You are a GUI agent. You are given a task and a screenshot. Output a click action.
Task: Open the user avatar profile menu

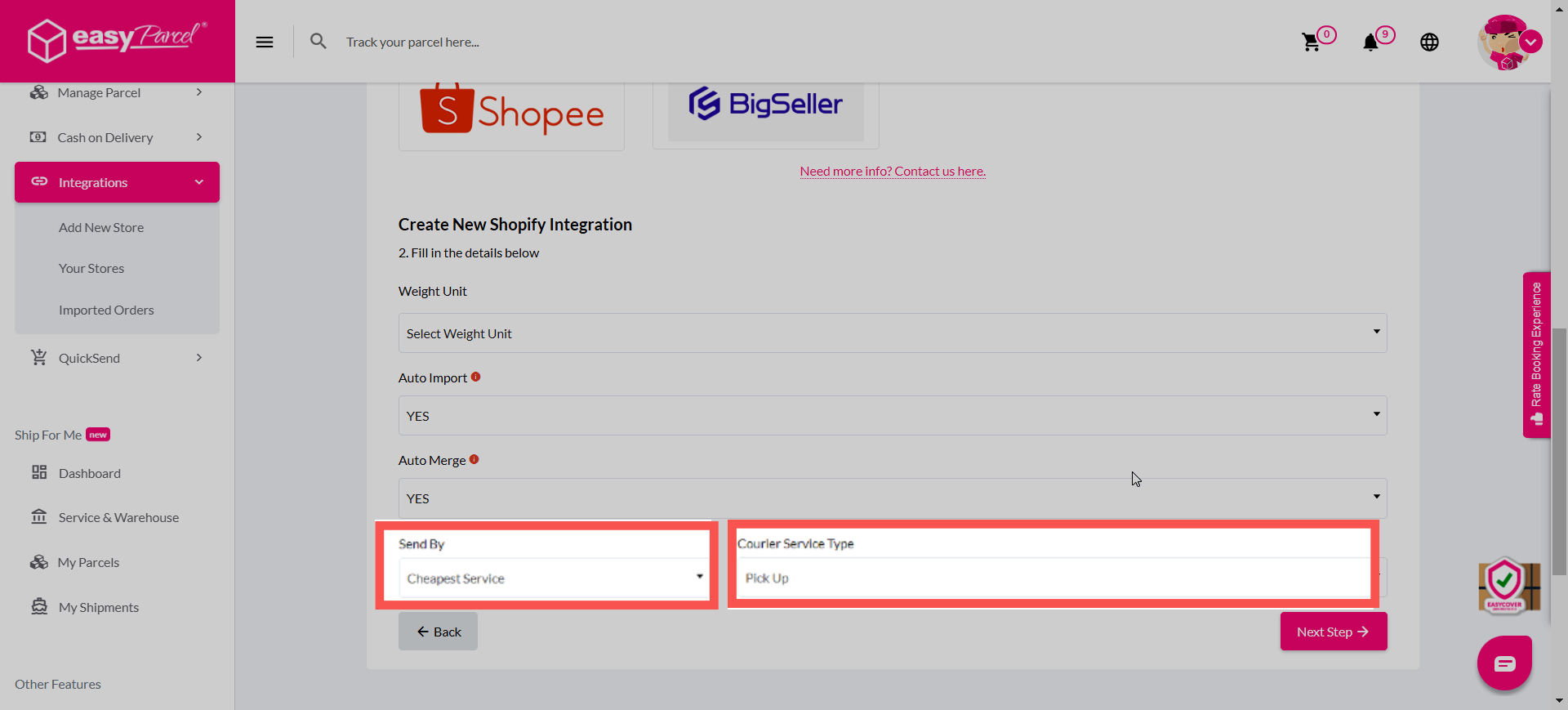[x=1508, y=42]
